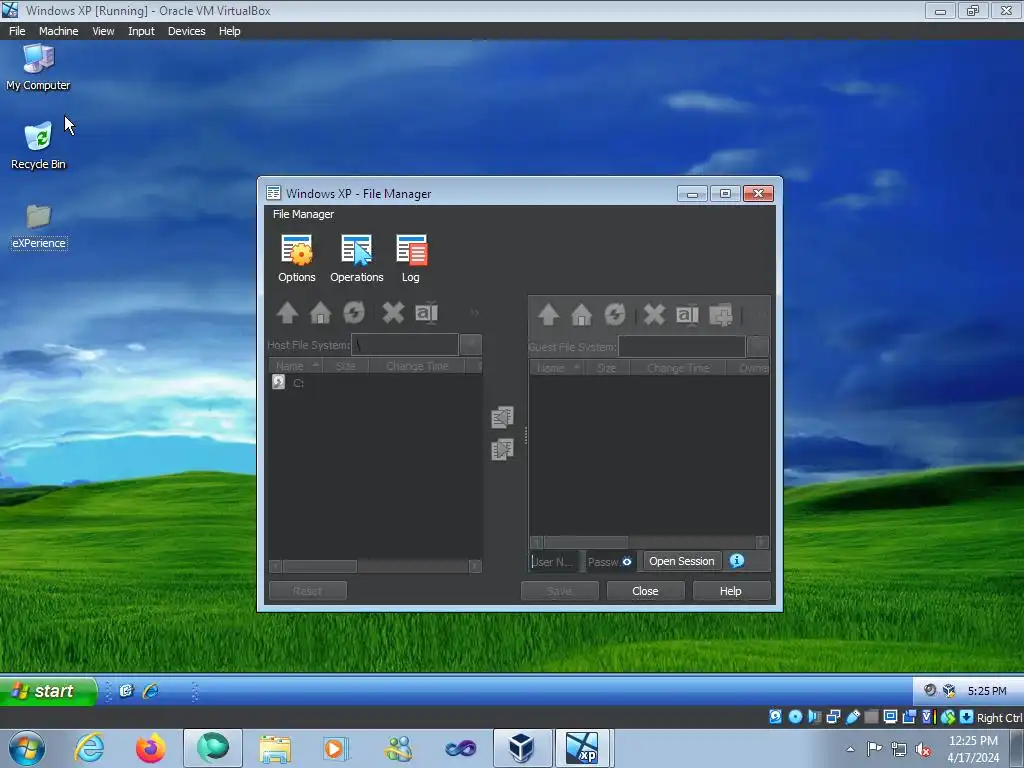Click the Close button in File Manager
Viewport: 1024px width, 768px height.
[x=645, y=590]
